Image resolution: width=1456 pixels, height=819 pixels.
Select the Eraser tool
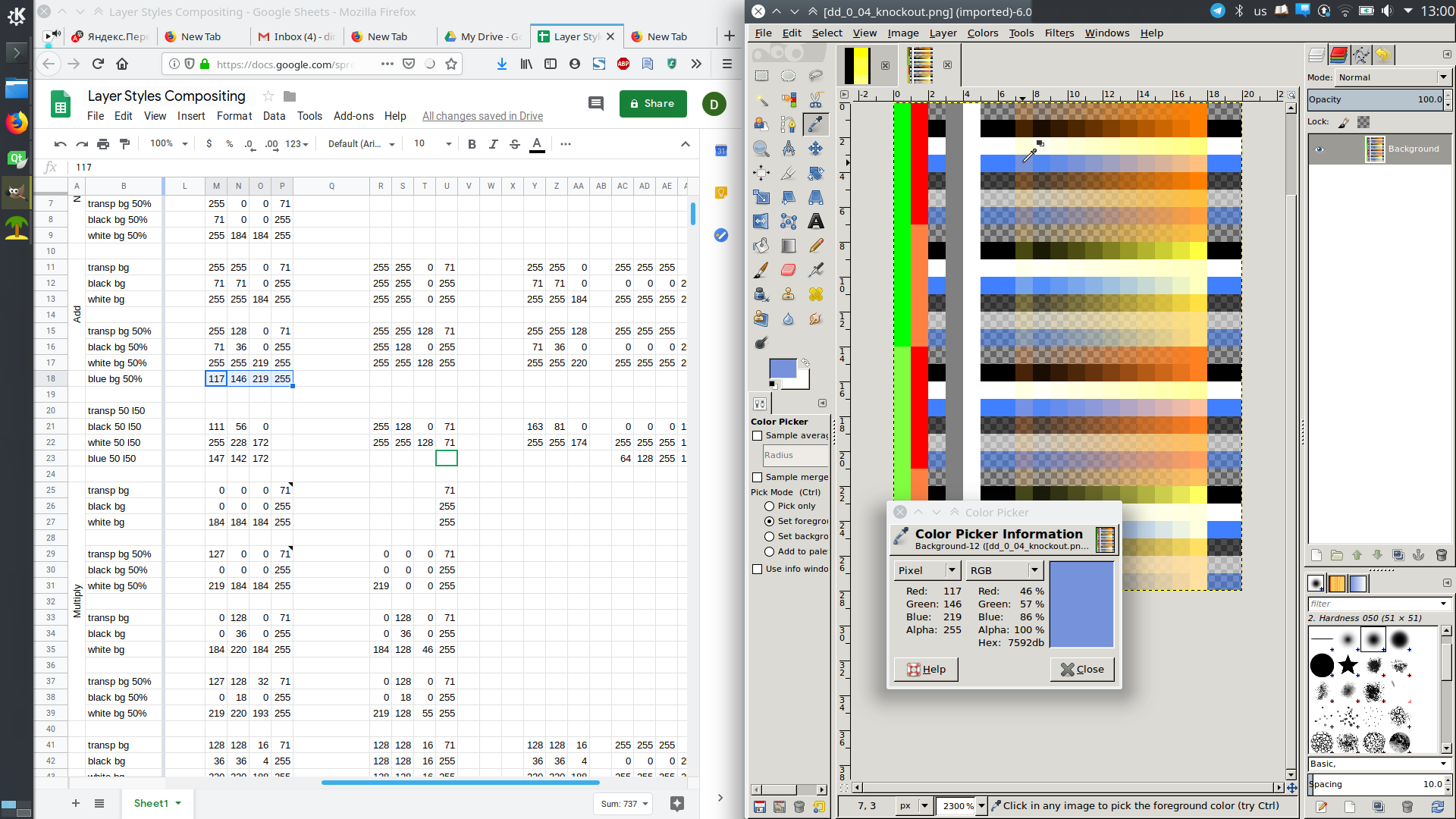[789, 270]
